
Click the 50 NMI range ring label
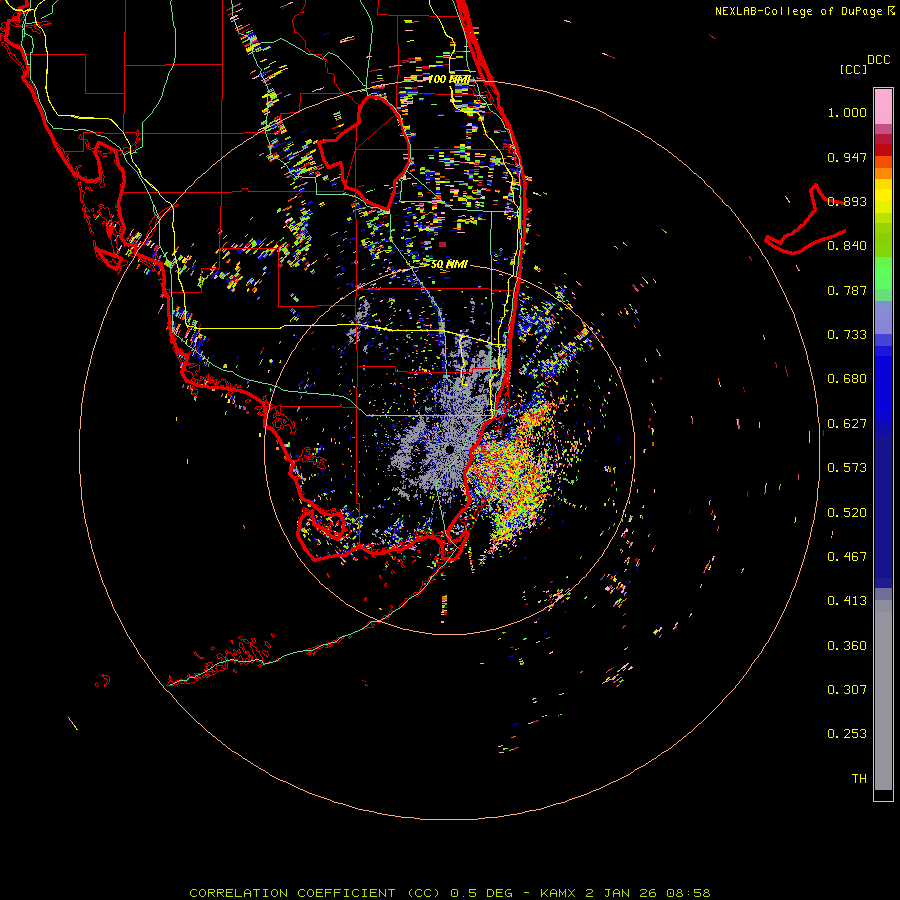pyautogui.click(x=449, y=264)
